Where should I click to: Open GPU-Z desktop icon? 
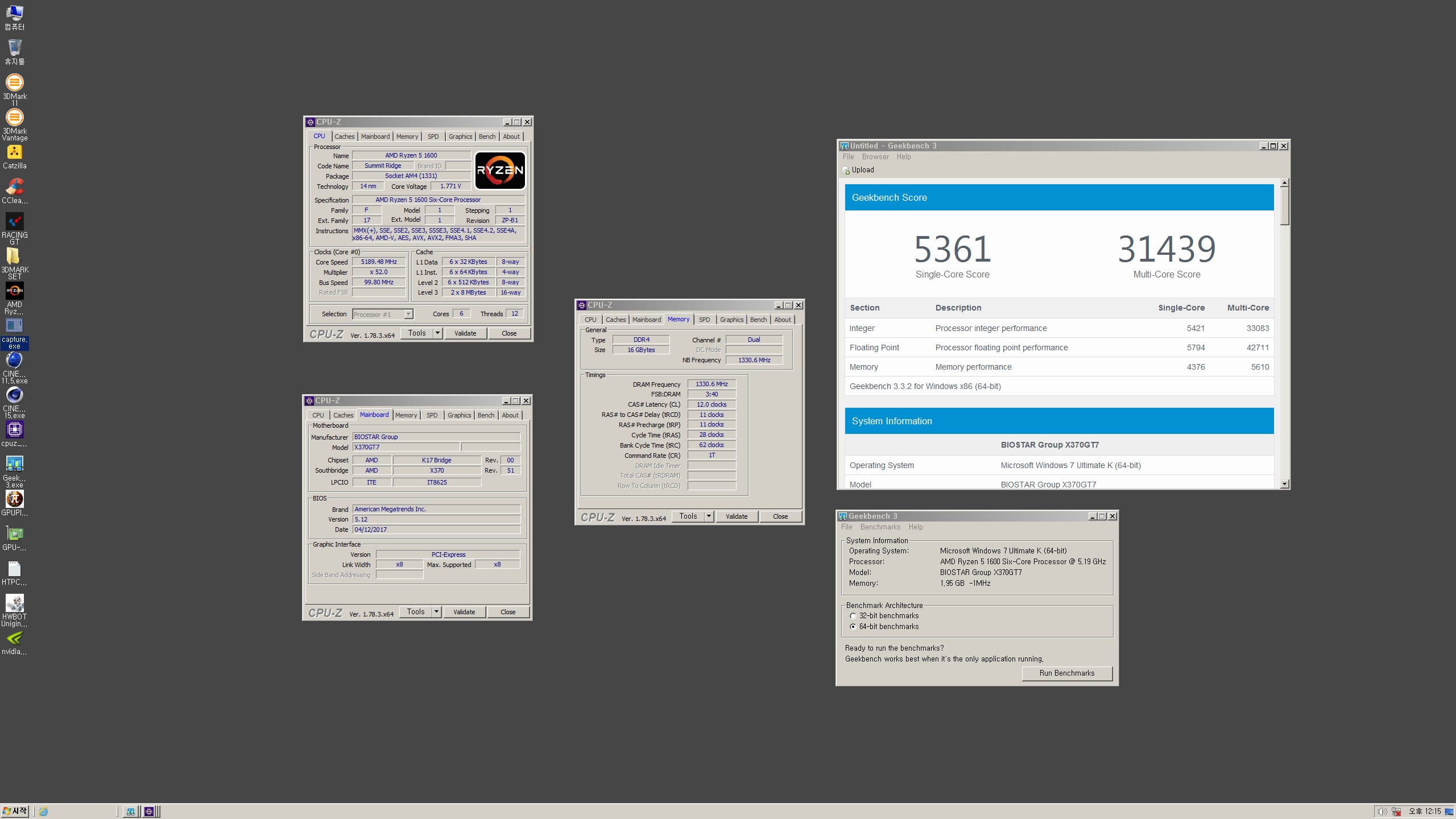(x=14, y=539)
